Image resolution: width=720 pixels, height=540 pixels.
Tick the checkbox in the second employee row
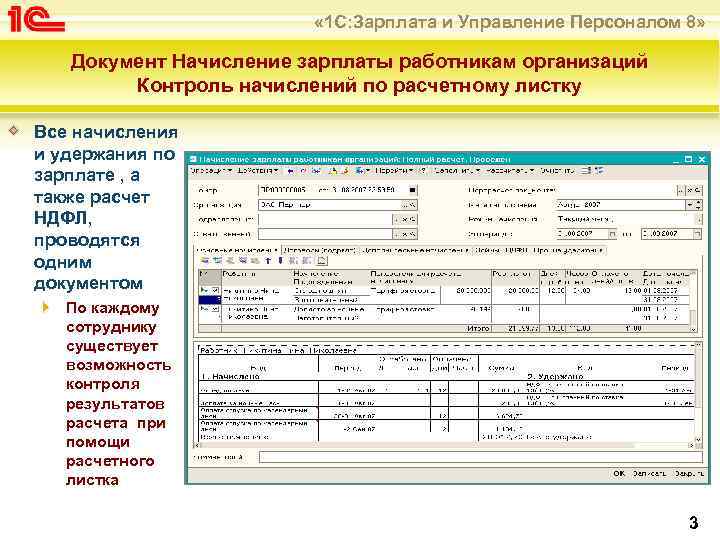point(215,309)
